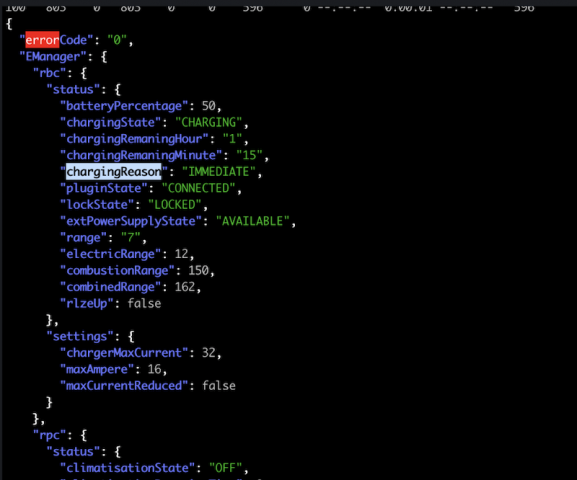
Task: Click the rlzeUp value false
Action: 144,304
